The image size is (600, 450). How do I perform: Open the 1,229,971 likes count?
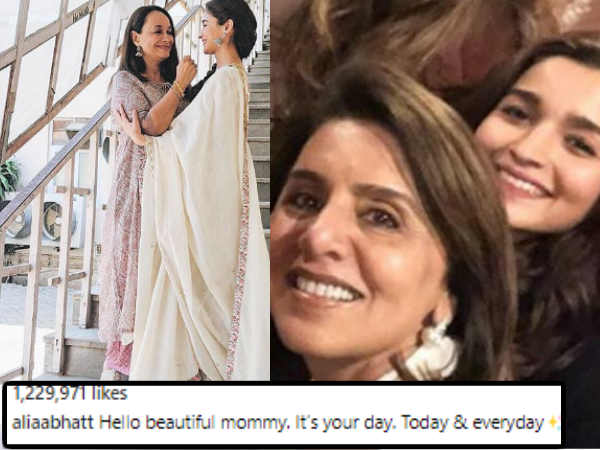(x=70, y=394)
